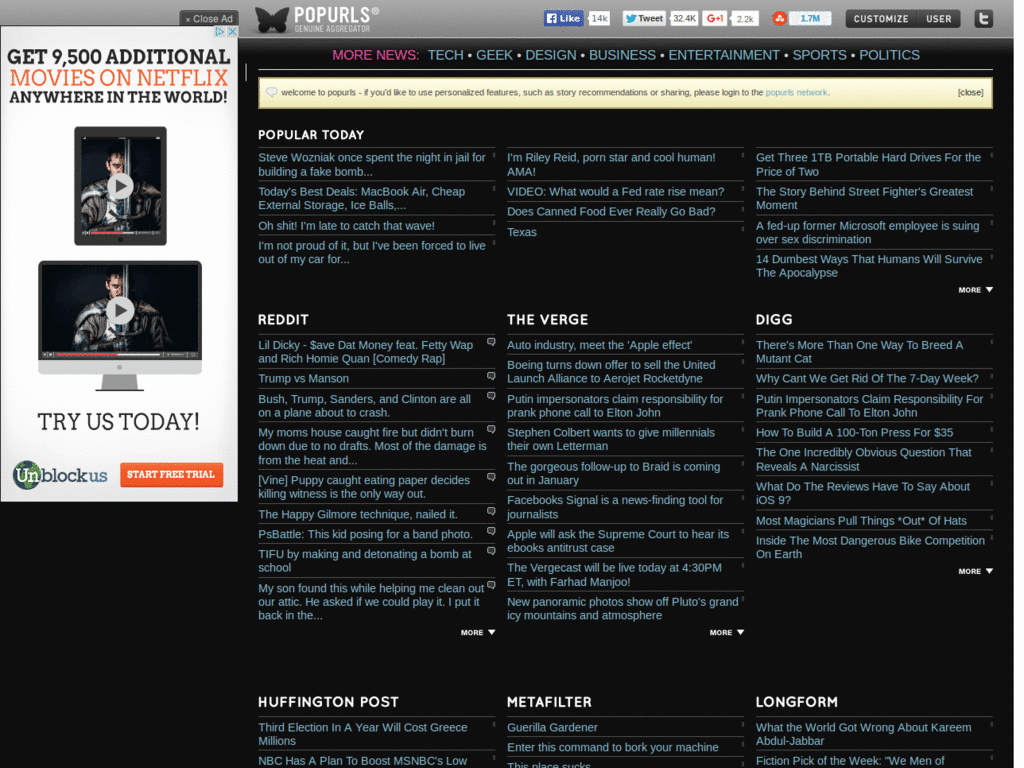Open the GEEK news category
Screen dimensions: 1024x768
pyautogui.click(x=494, y=56)
